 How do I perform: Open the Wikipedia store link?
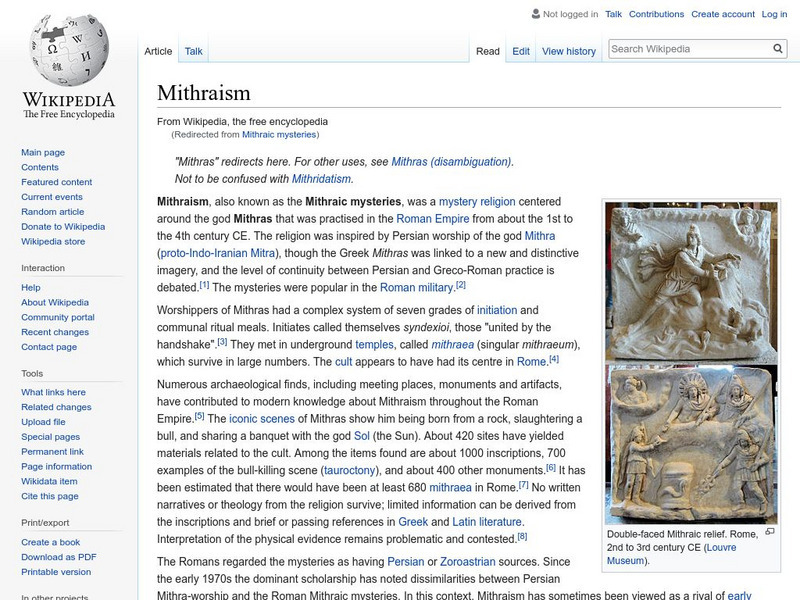coord(53,241)
